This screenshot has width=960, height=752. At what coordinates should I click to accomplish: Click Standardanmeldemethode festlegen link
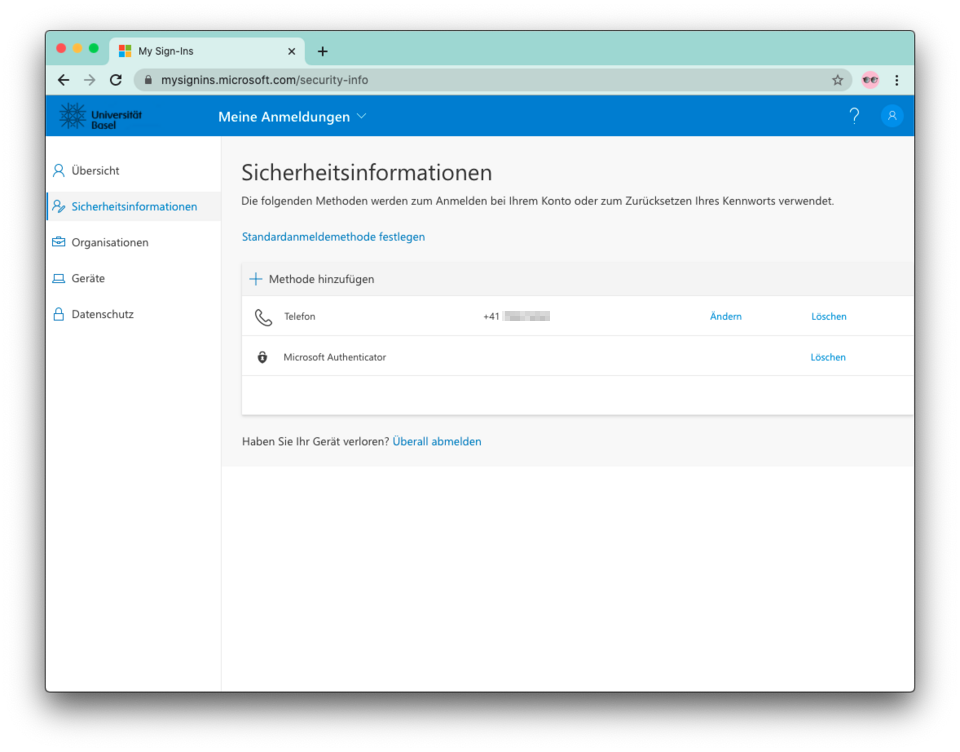[333, 237]
